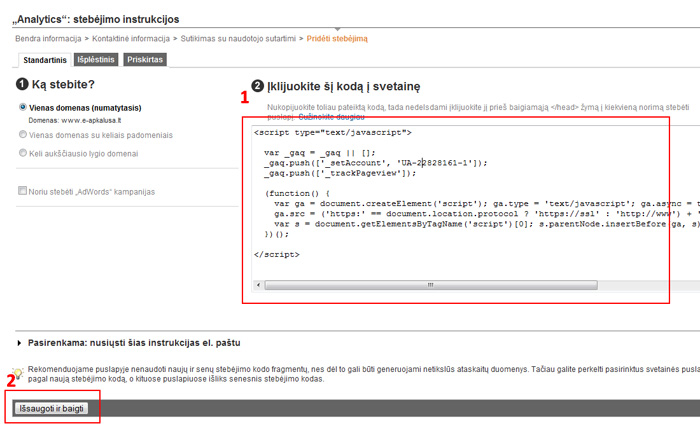Click the 'Išsaugoti ir baigti' button
The image size is (700, 426).
coord(51,409)
